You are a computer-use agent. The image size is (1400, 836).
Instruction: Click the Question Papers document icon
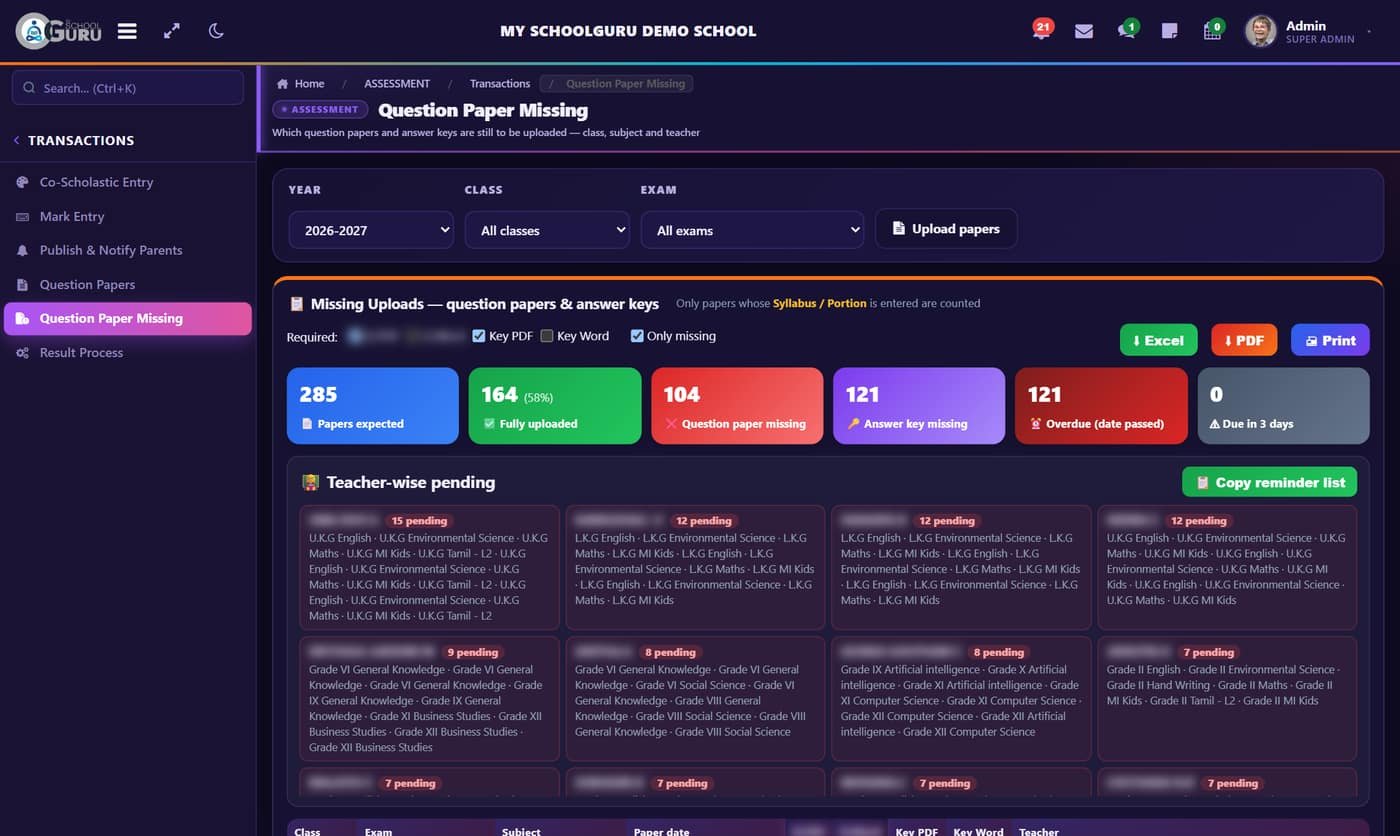[x=22, y=284]
